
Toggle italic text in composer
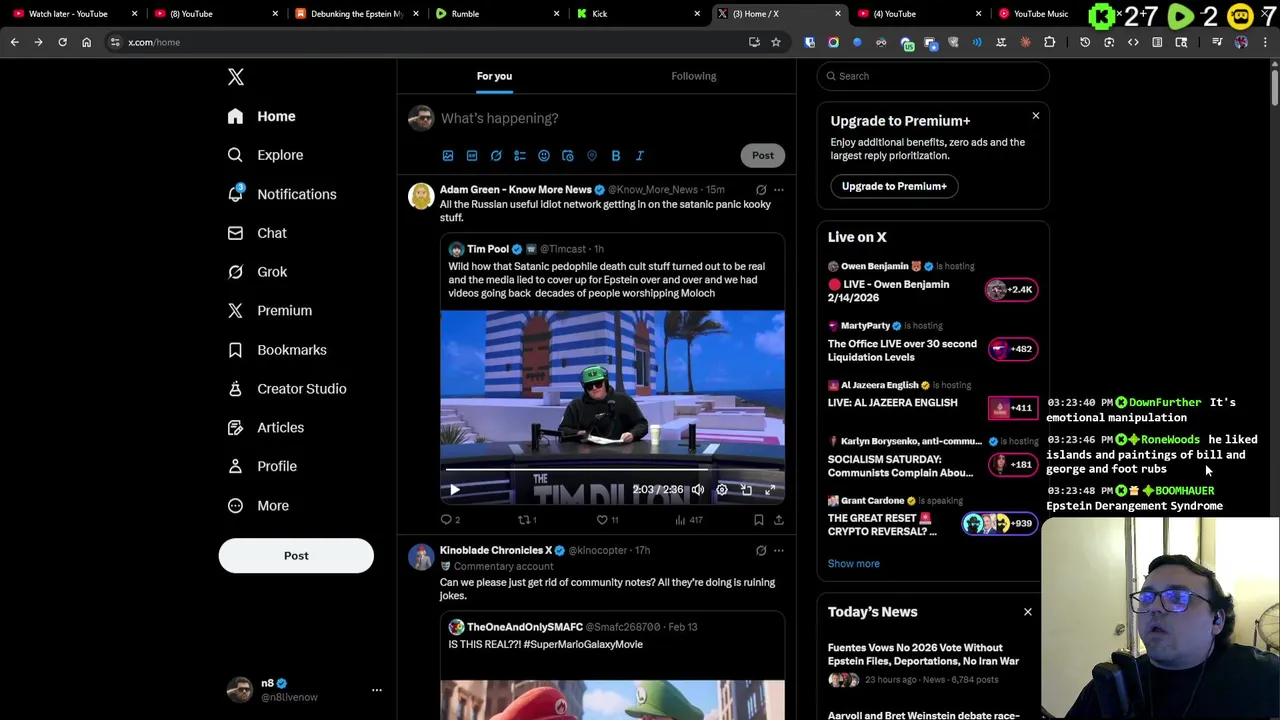[640, 156]
